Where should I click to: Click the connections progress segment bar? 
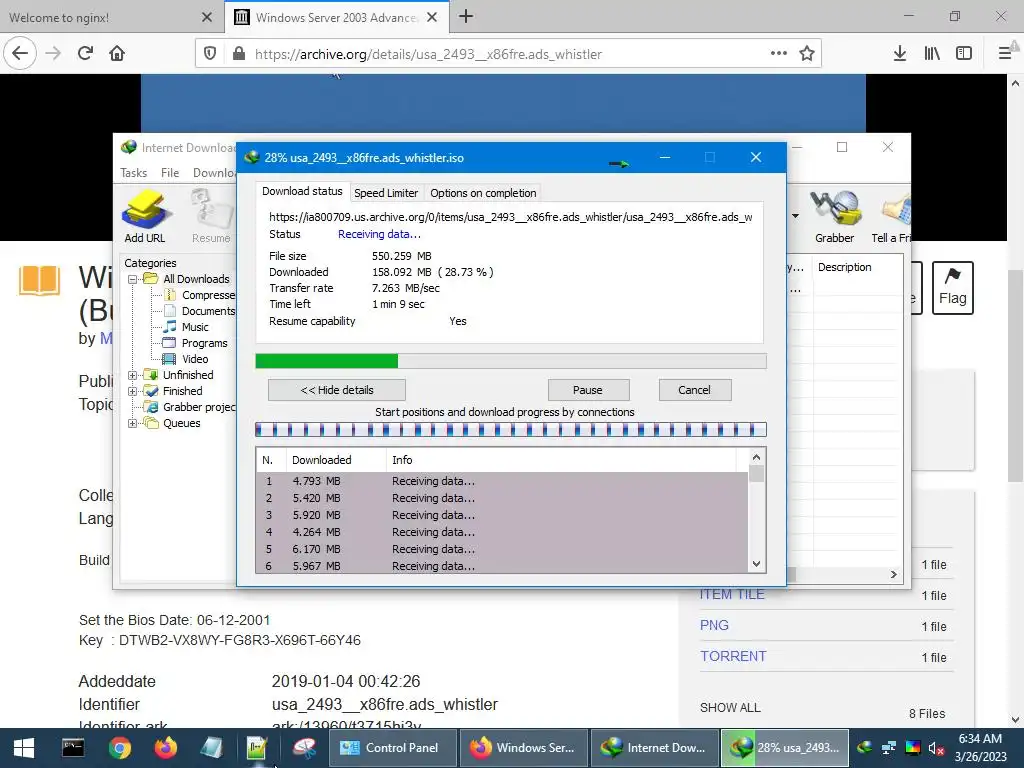[511, 430]
